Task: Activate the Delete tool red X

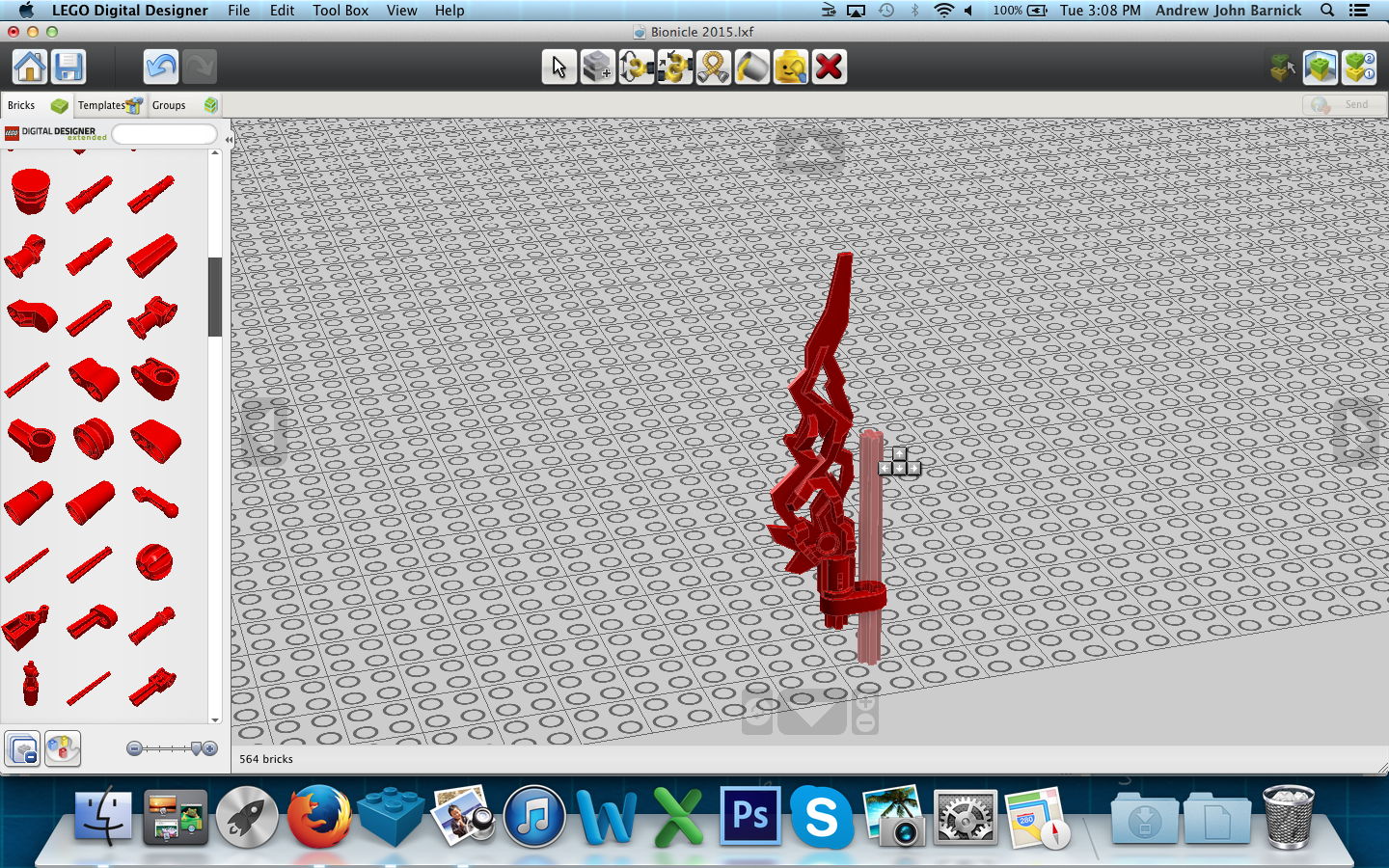Action: (829, 68)
